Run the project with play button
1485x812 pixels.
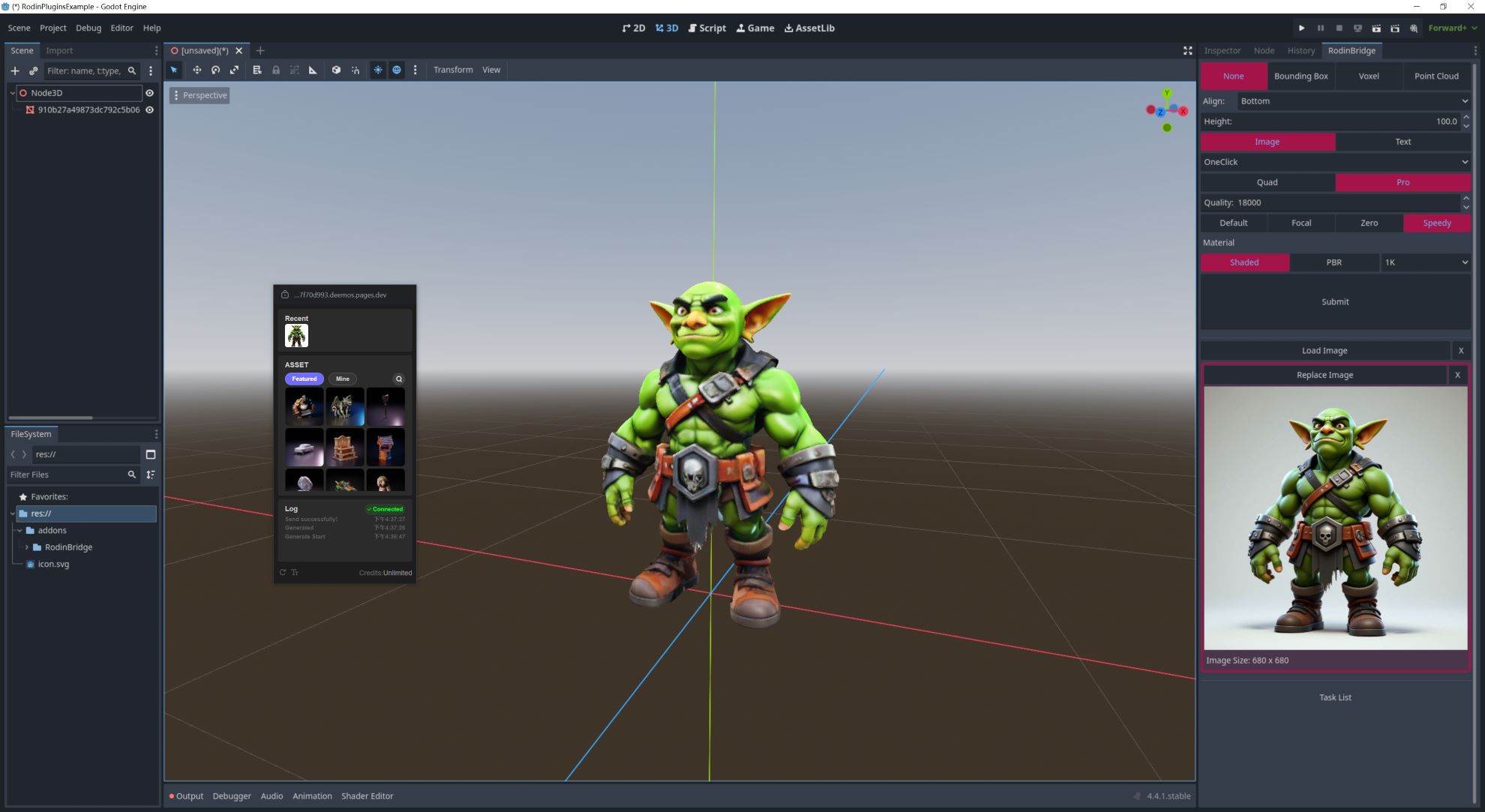tap(1301, 28)
